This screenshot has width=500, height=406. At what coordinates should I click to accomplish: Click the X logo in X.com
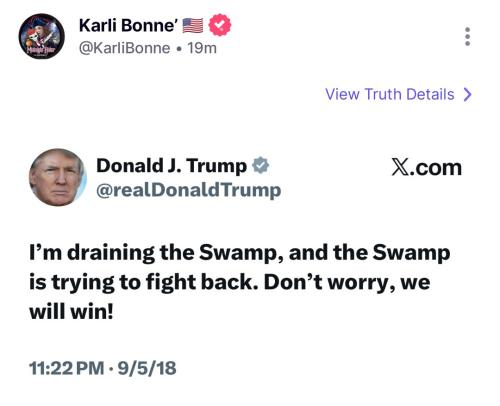point(400,167)
